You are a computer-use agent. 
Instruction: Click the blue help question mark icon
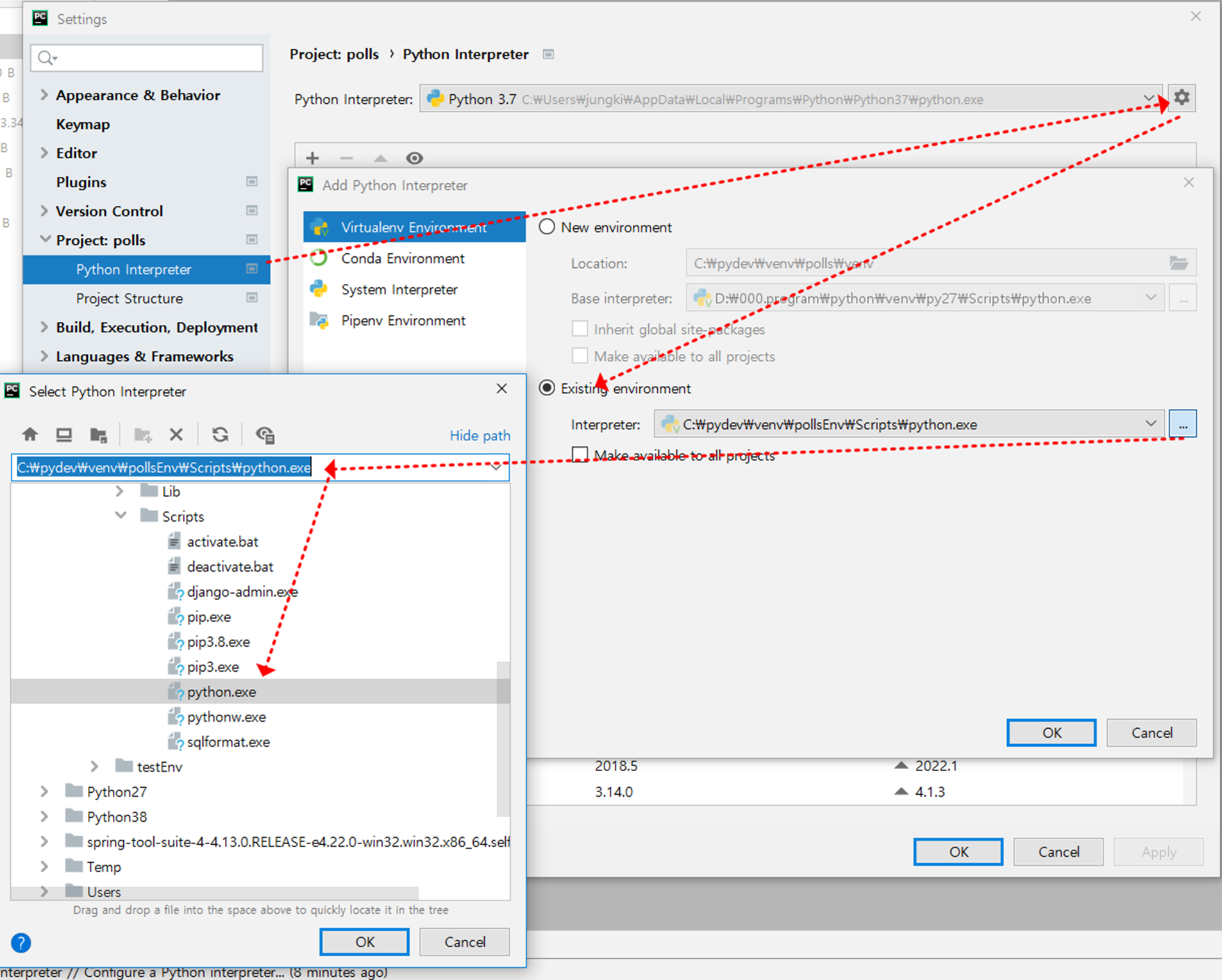tap(21, 943)
